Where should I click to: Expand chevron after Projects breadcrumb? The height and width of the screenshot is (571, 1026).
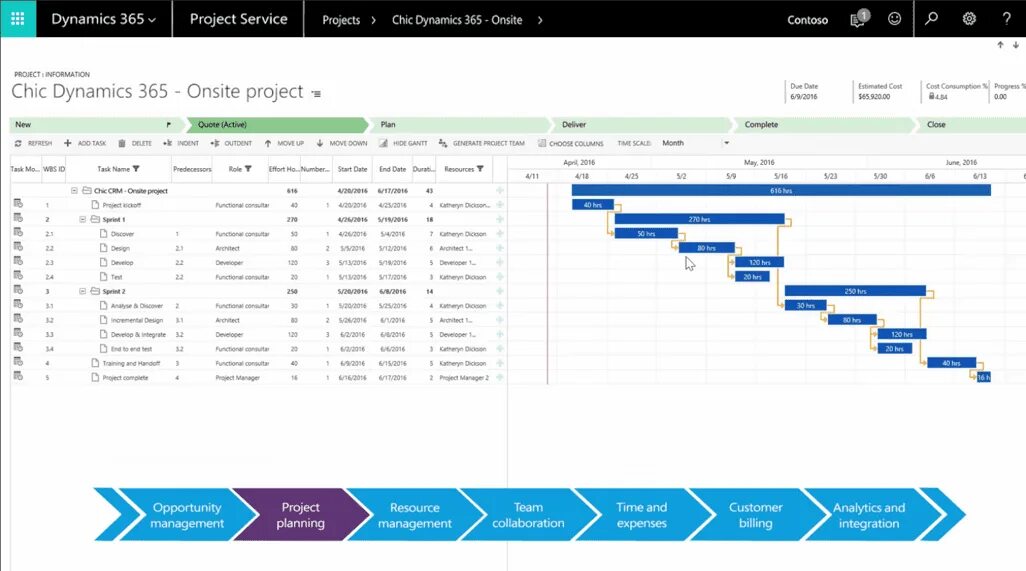(x=374, y=20)
